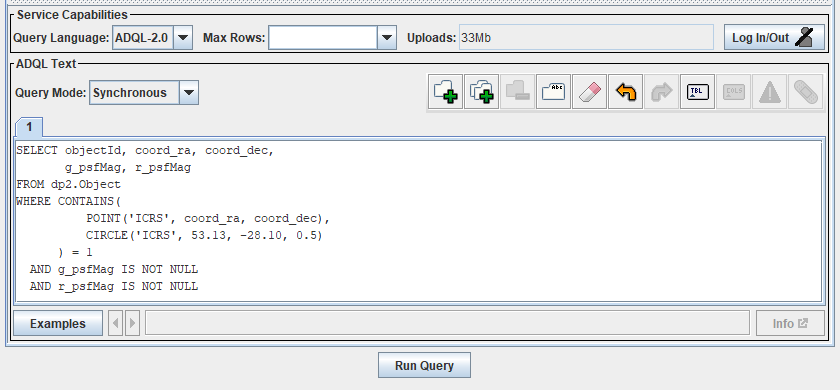840x390 pixels.
Task: Click the 'SELECT objectId, coord_ra, coord_dec,' line
Action: (145, 151)
